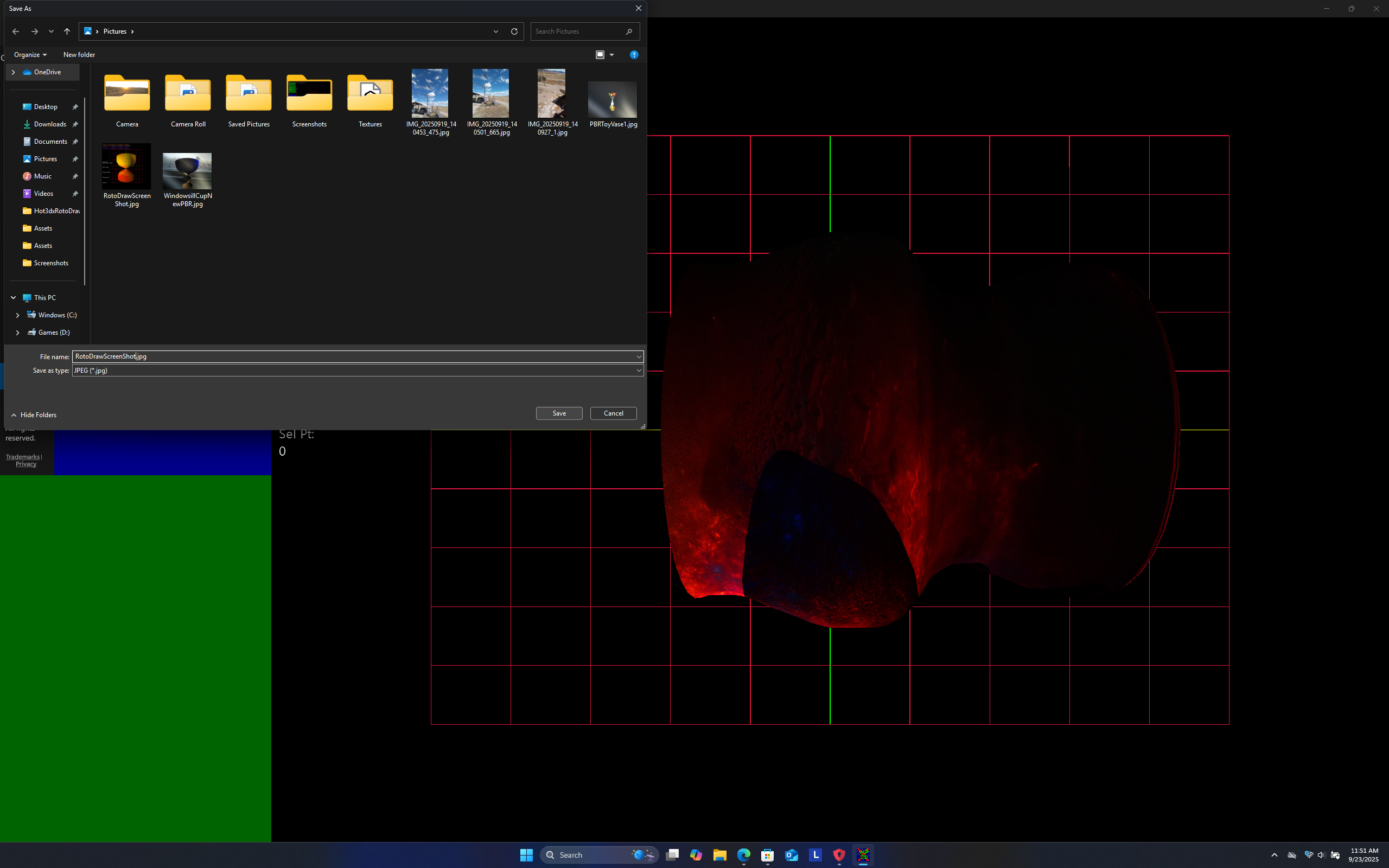The height and width of the screenshot is (868, 1389).
Task: Open File Explorer from the taskbar
Action: click(720, 855)
